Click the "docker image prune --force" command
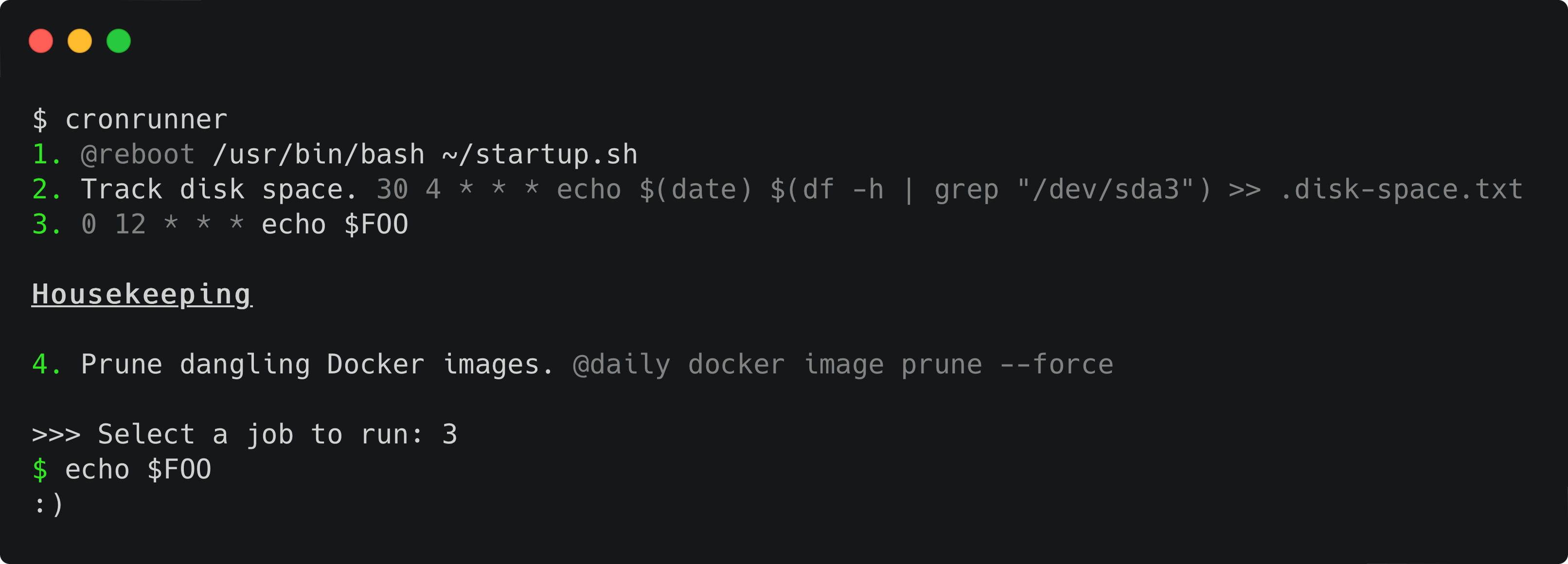Image resolution: width=1568 pixels, height=564 pixels. pyautogui.click(x=900, y=365)
